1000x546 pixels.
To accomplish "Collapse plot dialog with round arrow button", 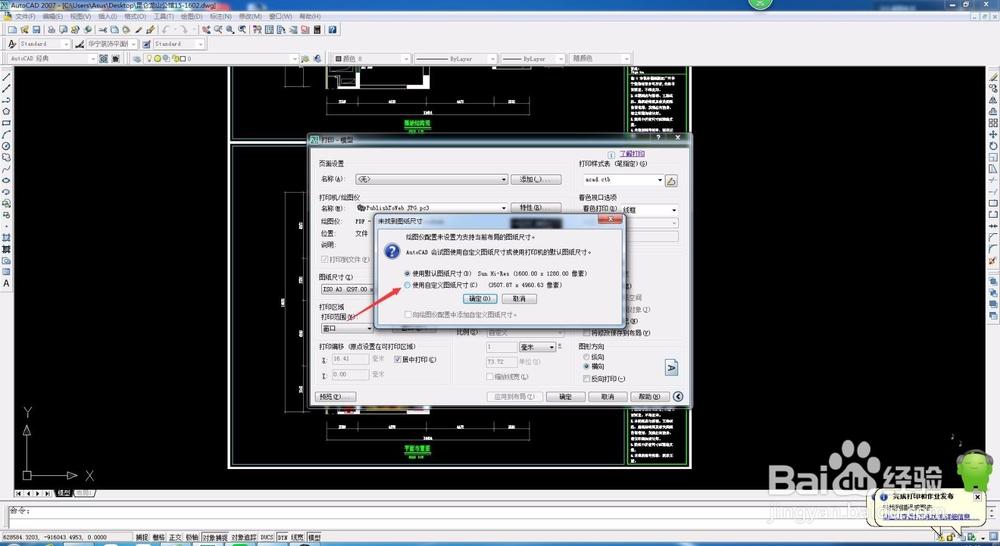I will 678,397.
